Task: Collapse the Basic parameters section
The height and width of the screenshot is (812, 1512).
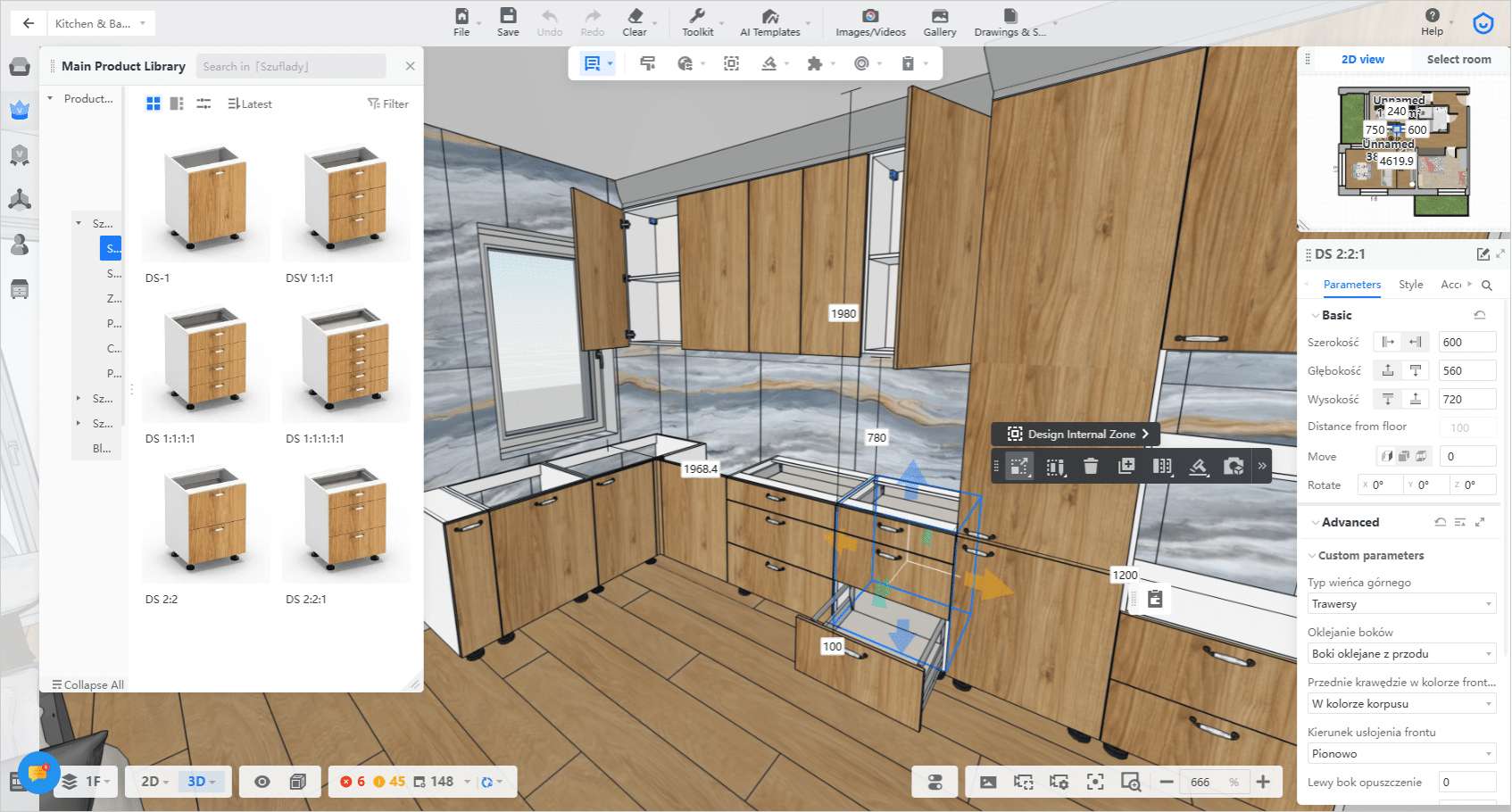Action: tap(1316, 316)
